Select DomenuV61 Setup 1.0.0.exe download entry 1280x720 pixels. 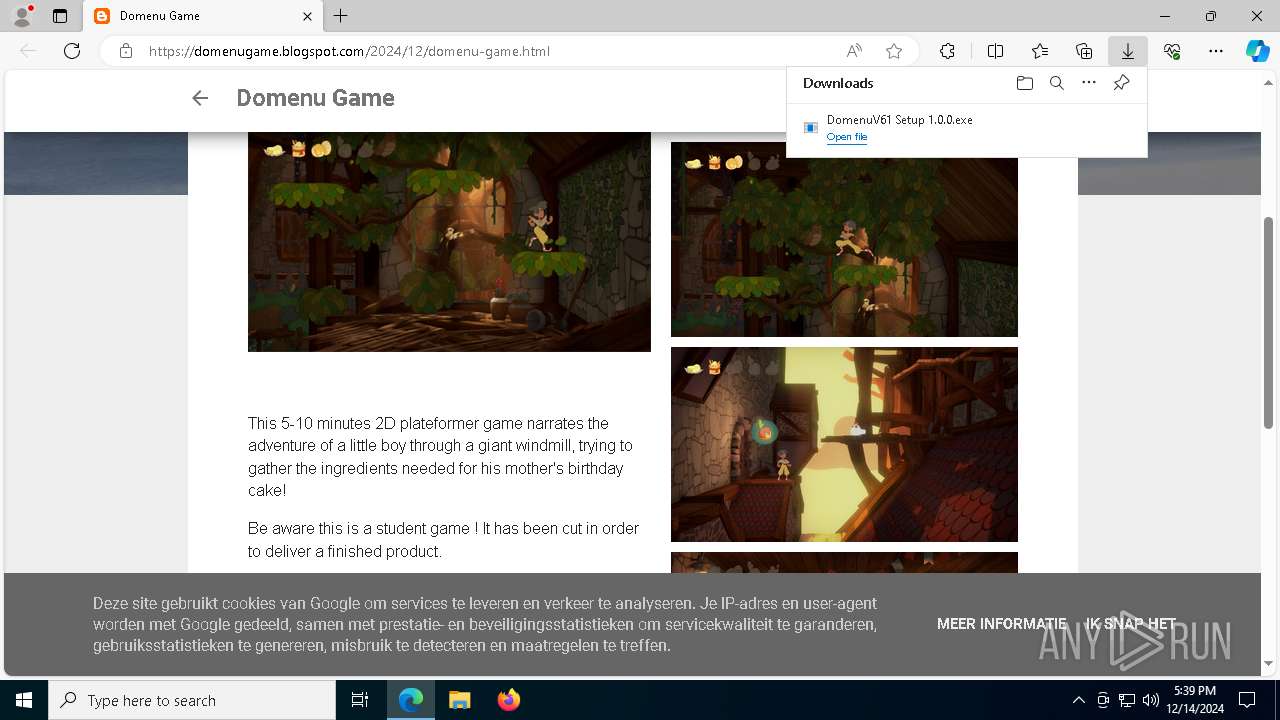pyautogui.click(x=966, y=128)
